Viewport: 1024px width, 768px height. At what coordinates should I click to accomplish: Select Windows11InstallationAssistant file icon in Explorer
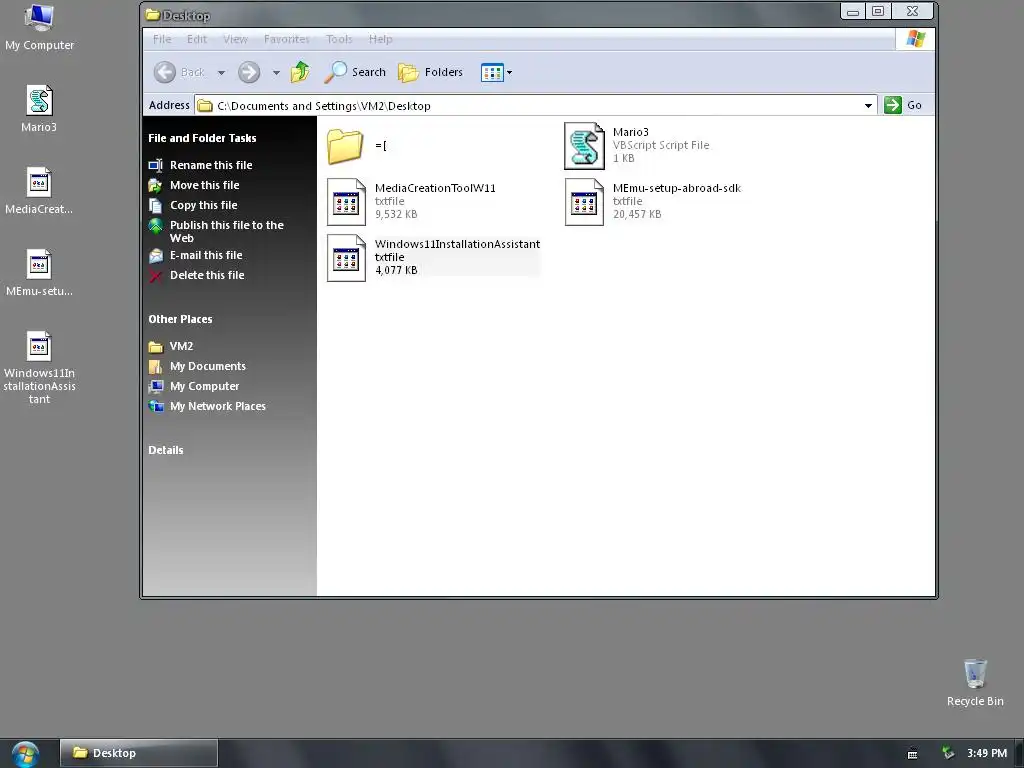[346, 258]
